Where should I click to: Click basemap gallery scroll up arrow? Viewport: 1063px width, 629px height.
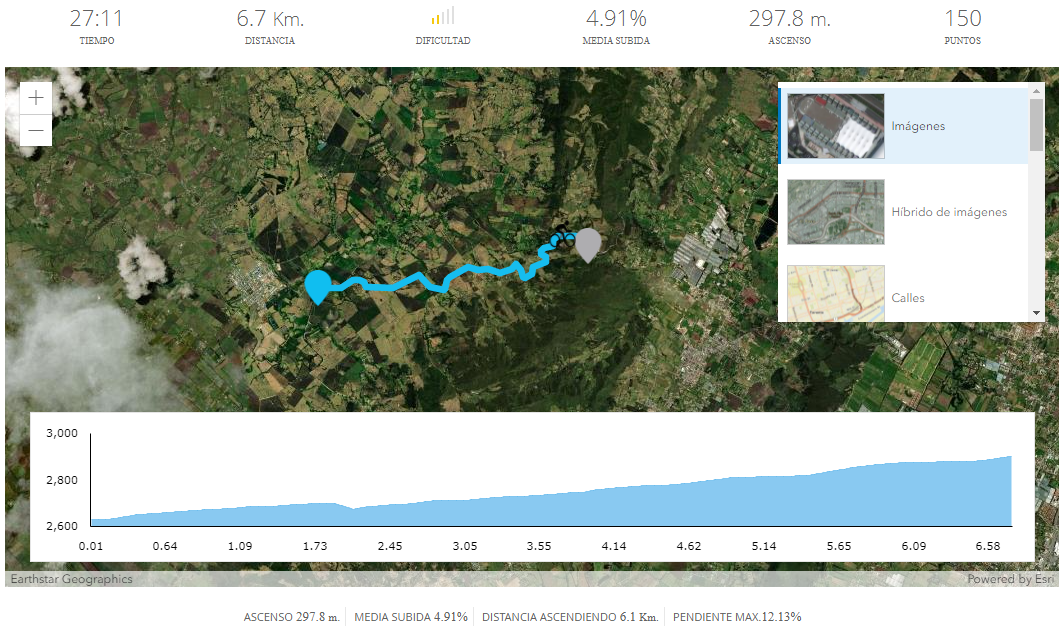(x=1036, y=91)
